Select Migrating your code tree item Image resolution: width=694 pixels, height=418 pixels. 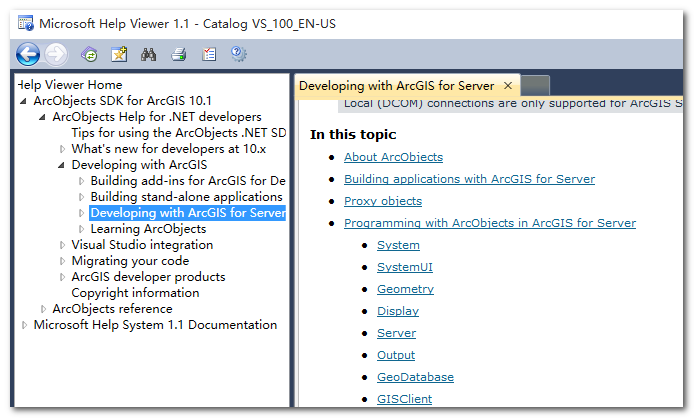tap(130, 261)
